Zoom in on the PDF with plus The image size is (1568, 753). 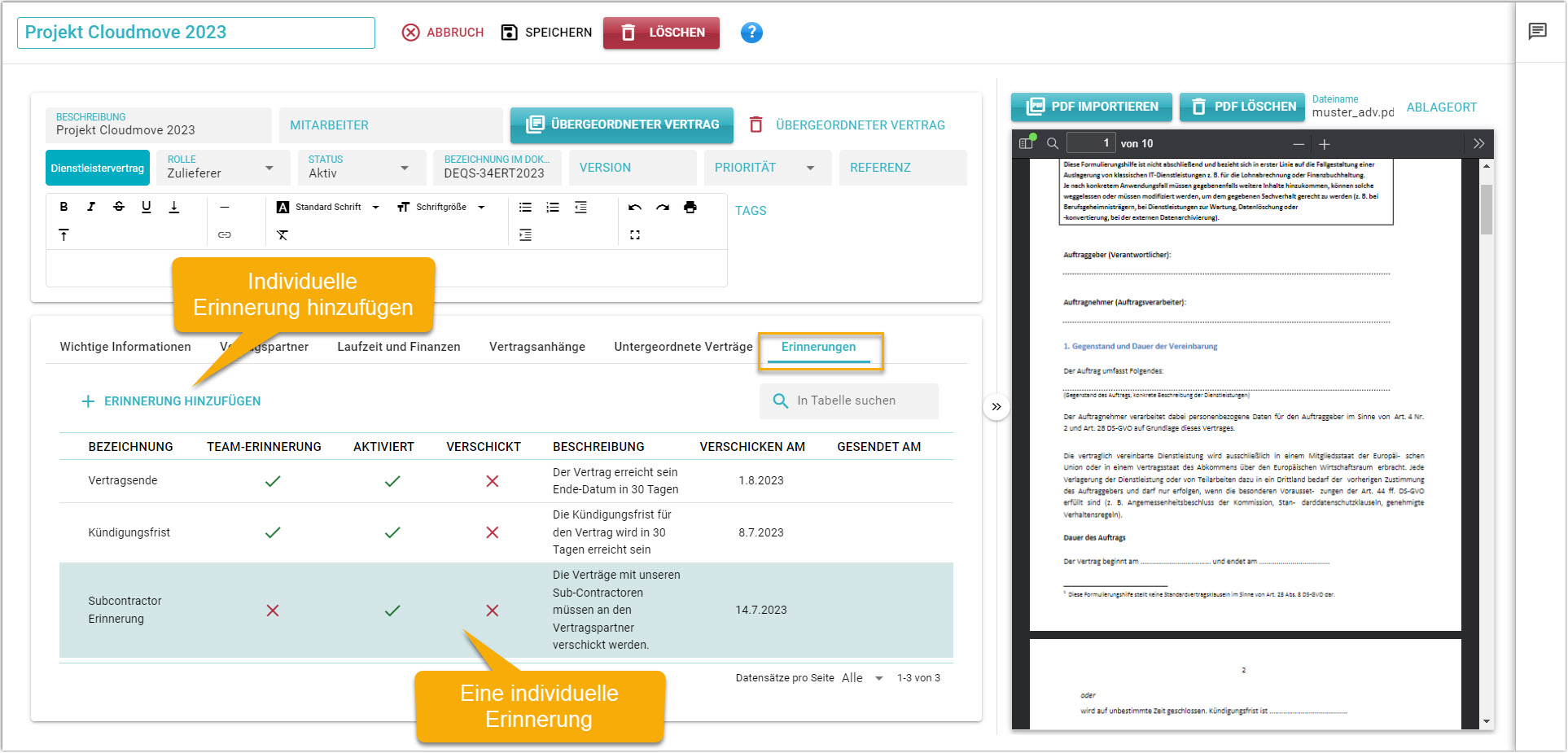(1325, 144)
